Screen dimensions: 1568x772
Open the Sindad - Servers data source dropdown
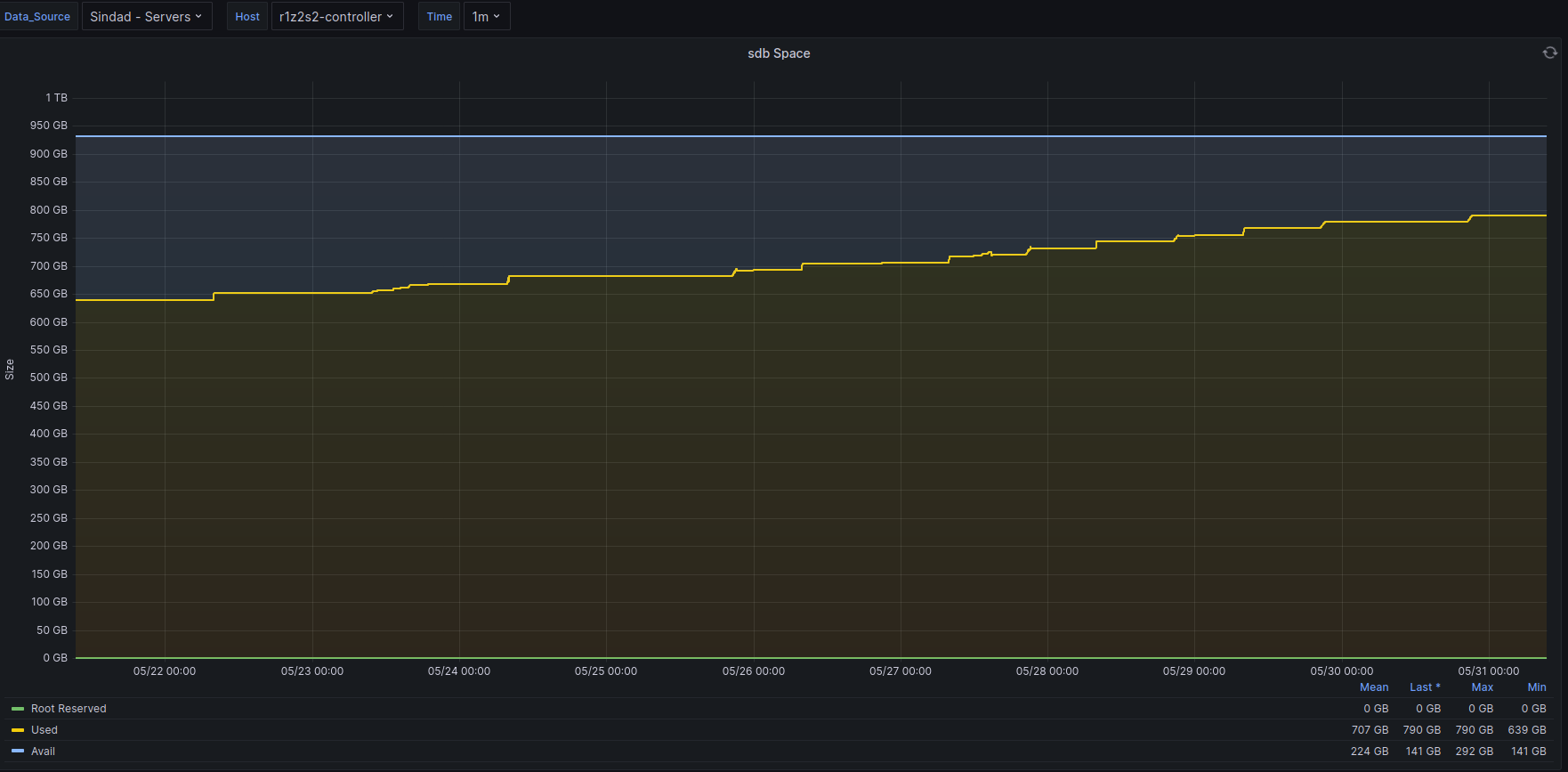[147, 17]
